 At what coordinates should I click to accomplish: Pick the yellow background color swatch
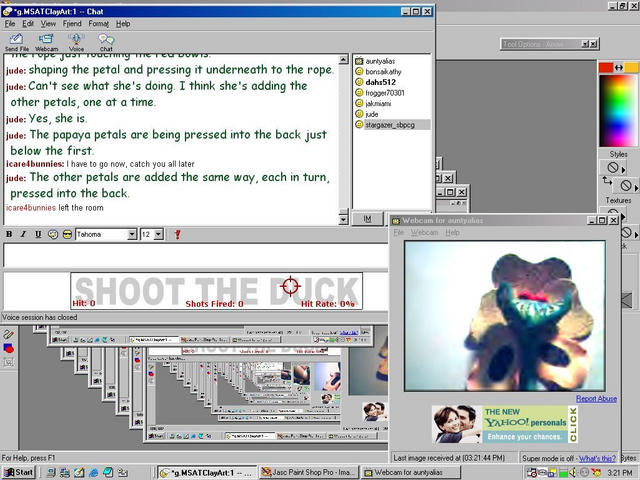pyautogui.click(x=631, y=68)
